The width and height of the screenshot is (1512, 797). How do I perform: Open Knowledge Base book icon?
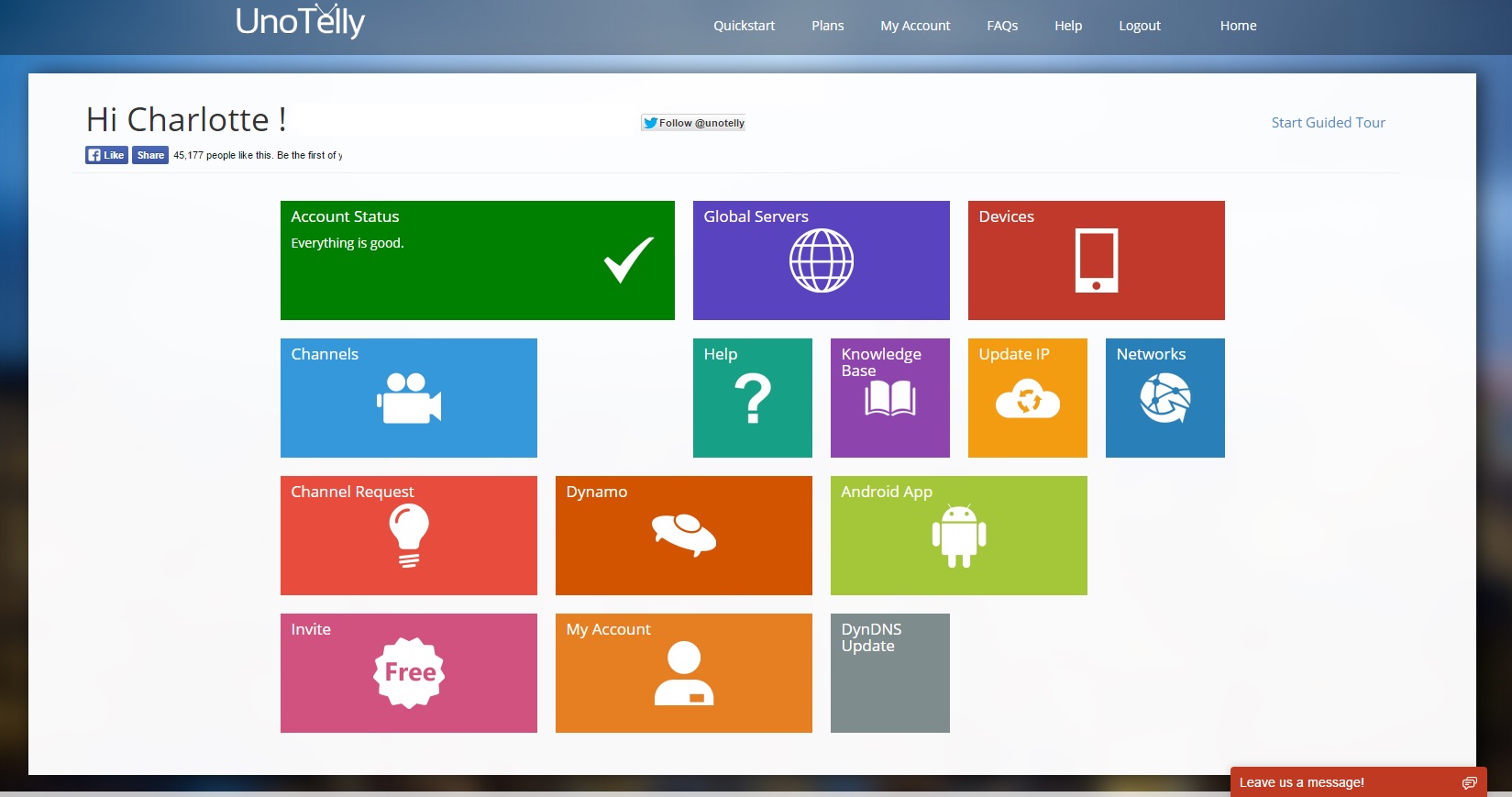pos(889,399)
